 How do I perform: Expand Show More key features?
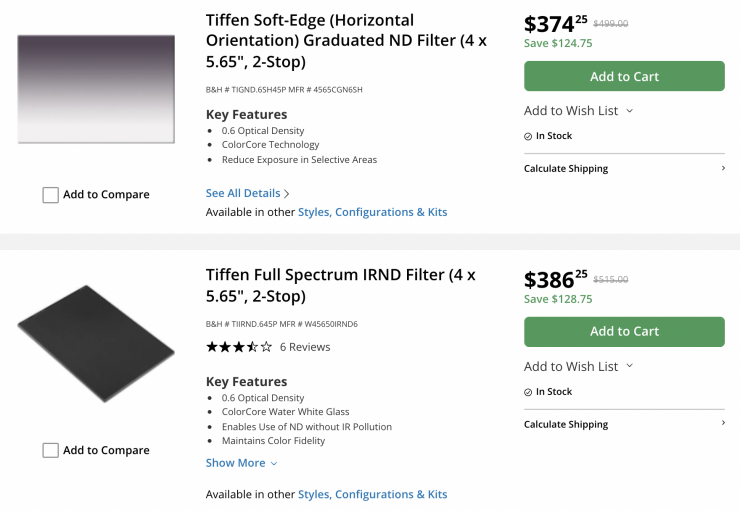(241, 463)
